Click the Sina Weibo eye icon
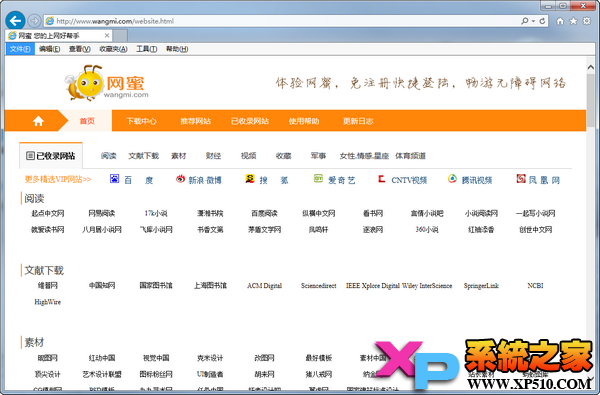The width and height of the screenshot is (600, 395). [x=180, y=179]
